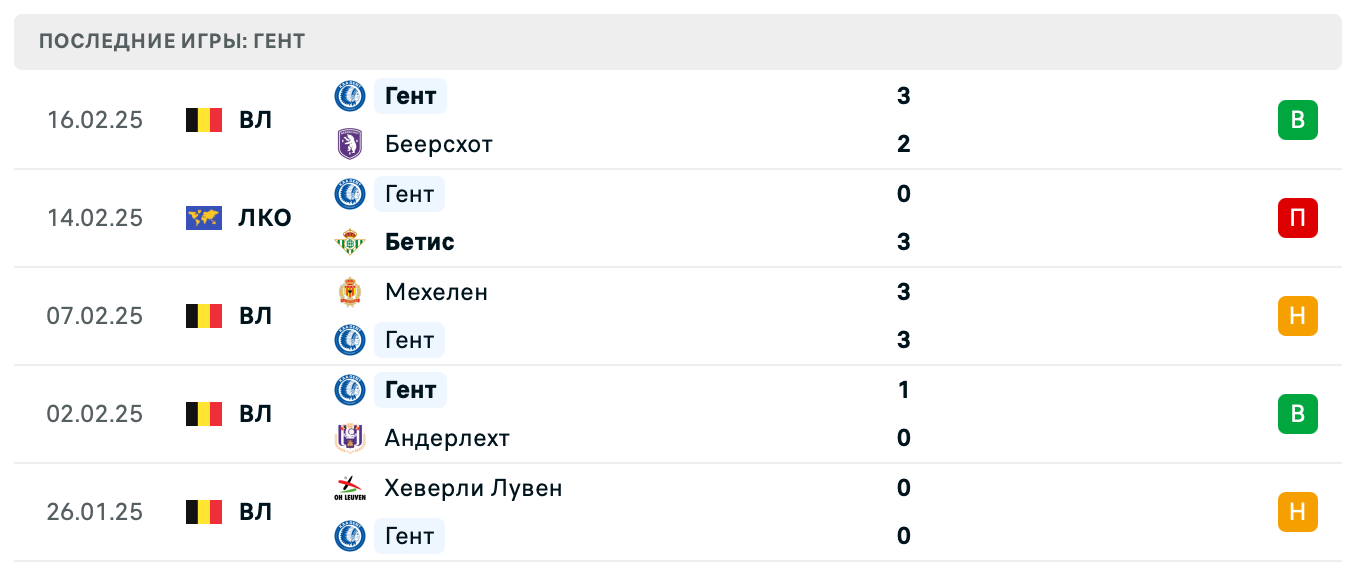Open the Гент team page link
This screenshot has width=1356, height=582.
(x=410, y=95)
